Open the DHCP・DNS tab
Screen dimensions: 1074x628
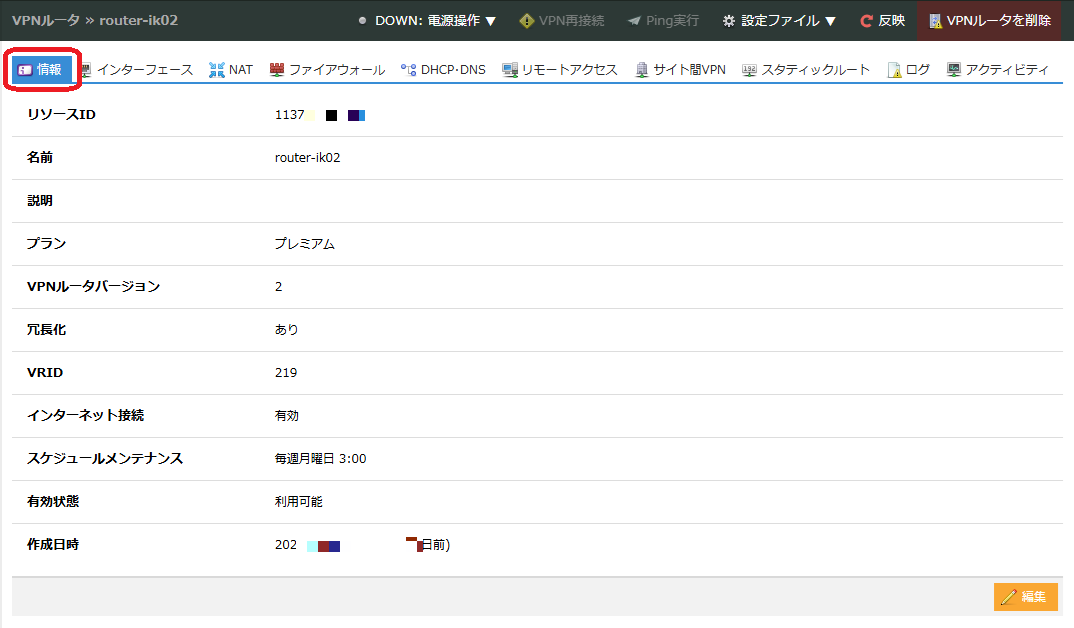click(443, 69)
